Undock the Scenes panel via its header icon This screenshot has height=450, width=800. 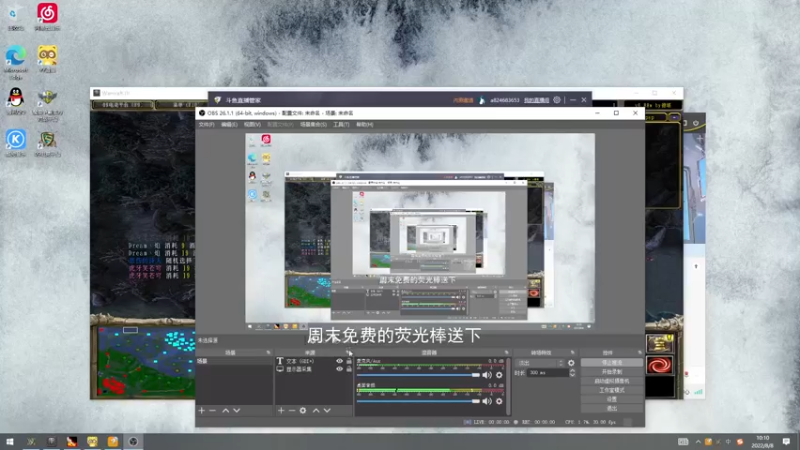[268, 353]
